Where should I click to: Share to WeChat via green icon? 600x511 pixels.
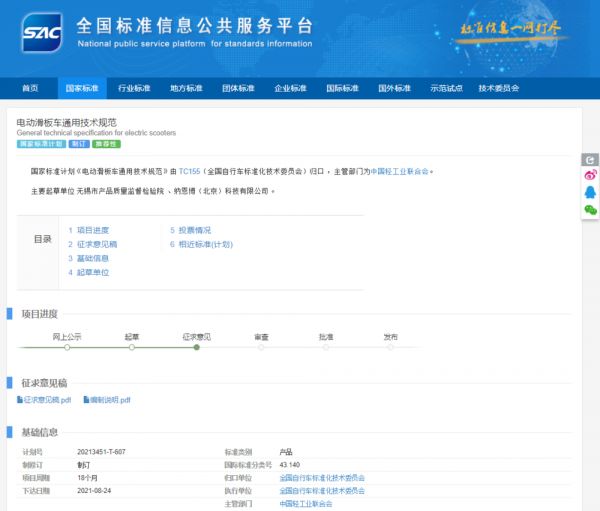[x=590, y=210]
